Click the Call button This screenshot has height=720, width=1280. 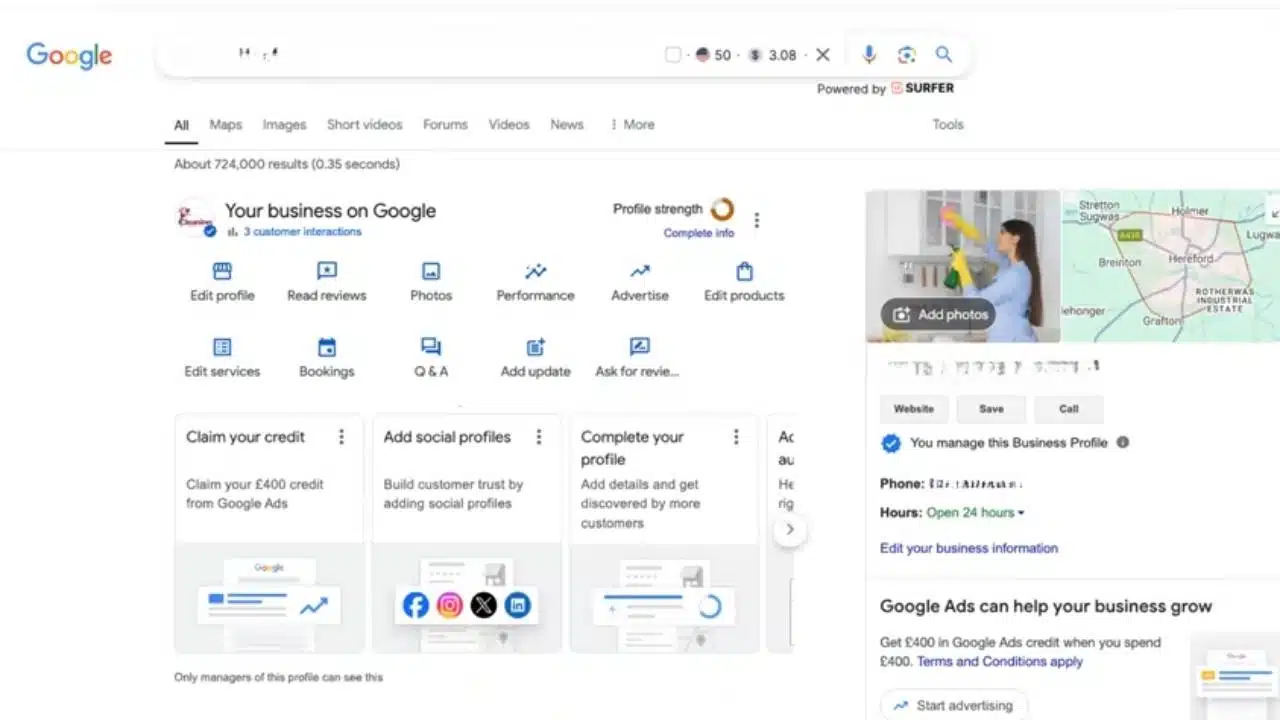pos(1069,409)
